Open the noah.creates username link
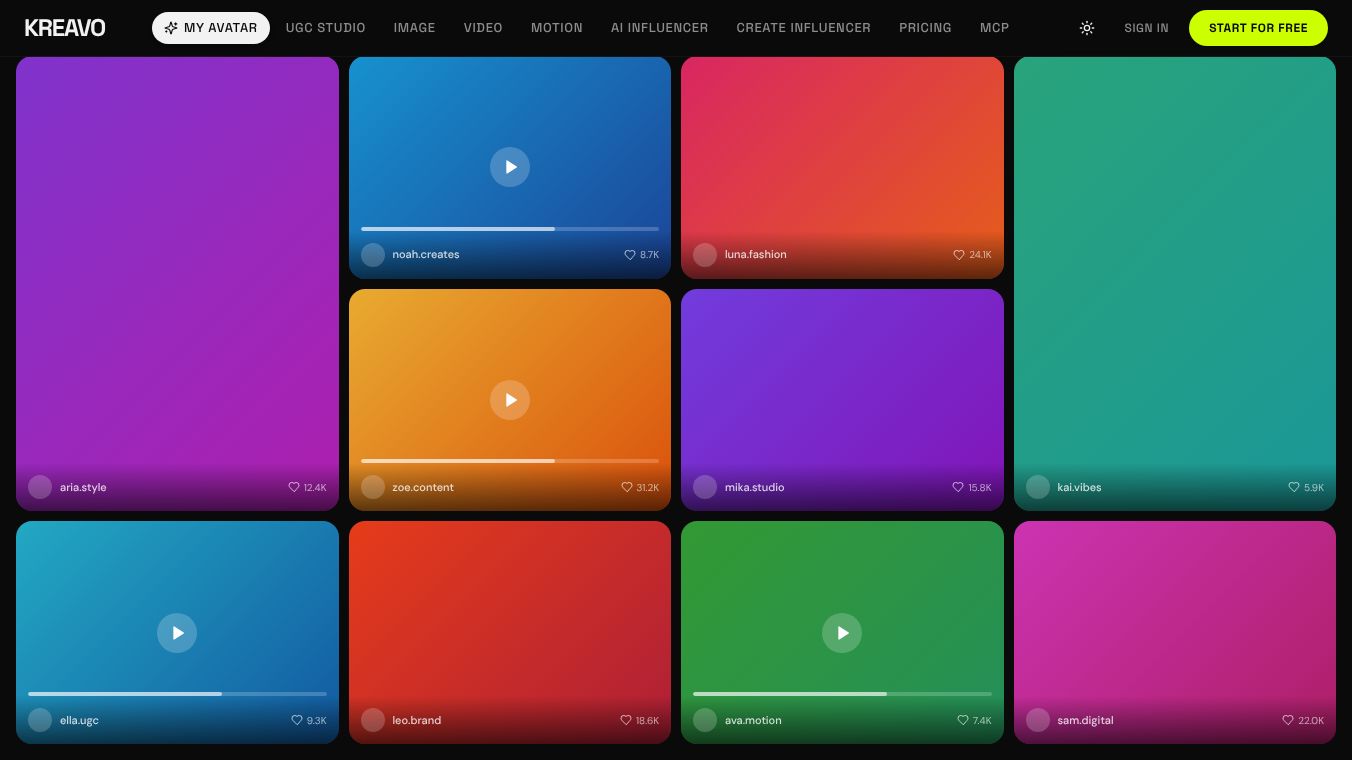1352x760 pixels. (x=426, y=255)
